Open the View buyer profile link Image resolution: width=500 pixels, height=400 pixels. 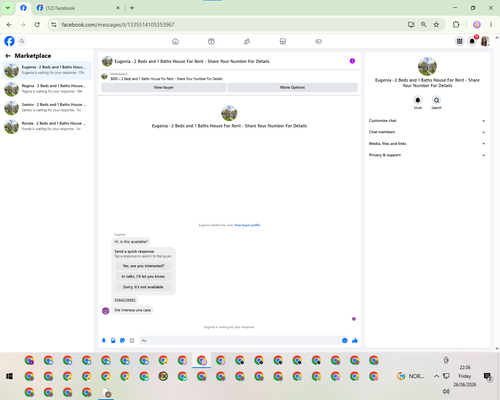[x=247, y=225]
